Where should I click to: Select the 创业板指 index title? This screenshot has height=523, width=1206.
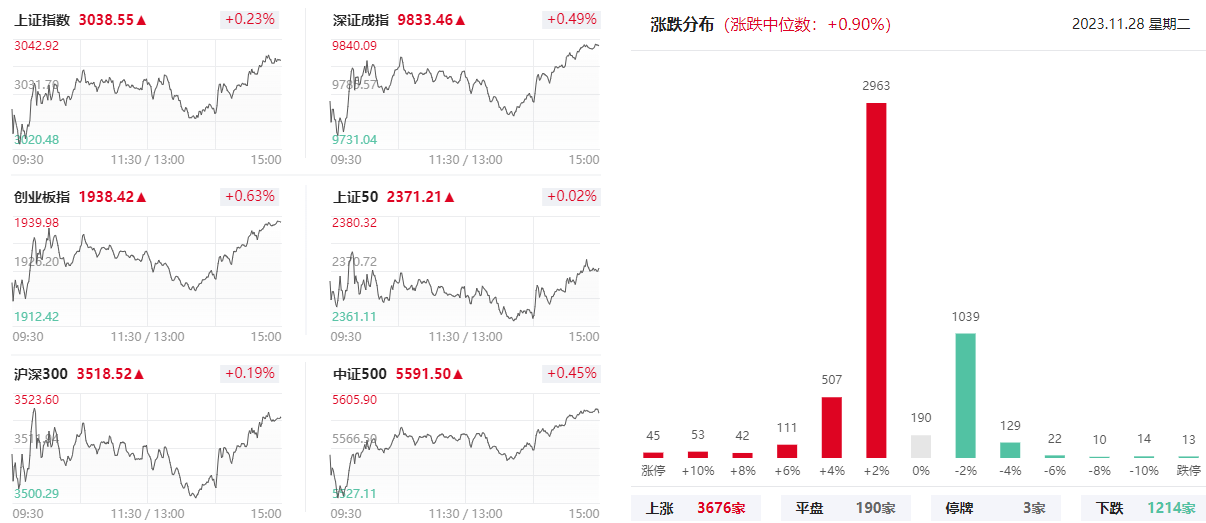pyautogui.click(x=42, y=197)
